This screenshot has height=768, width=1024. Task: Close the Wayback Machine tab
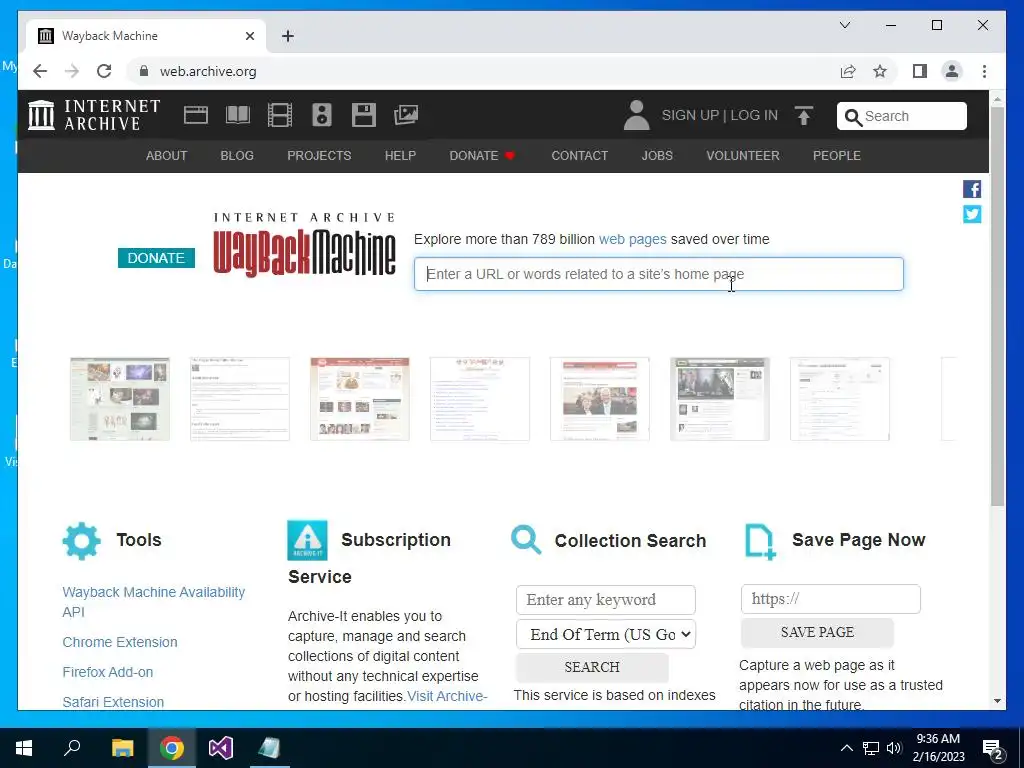249,36
